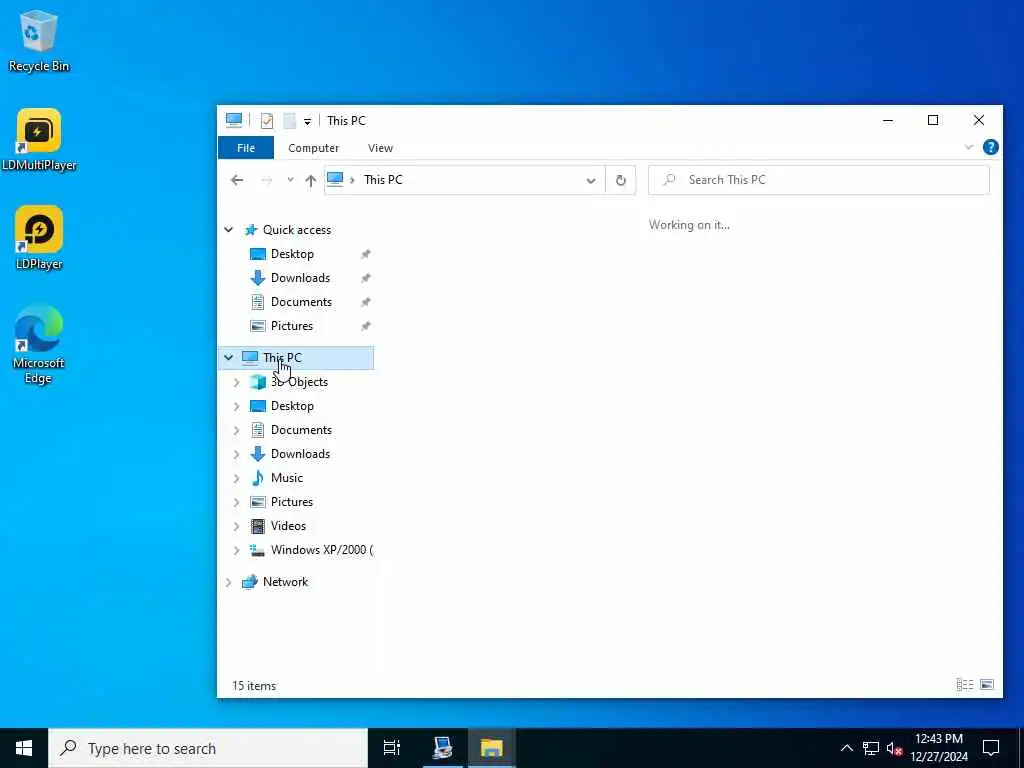Click the Properties icon in title bar
The width and height of the screenshot is (1024, 768).
[x=266, y=121]
